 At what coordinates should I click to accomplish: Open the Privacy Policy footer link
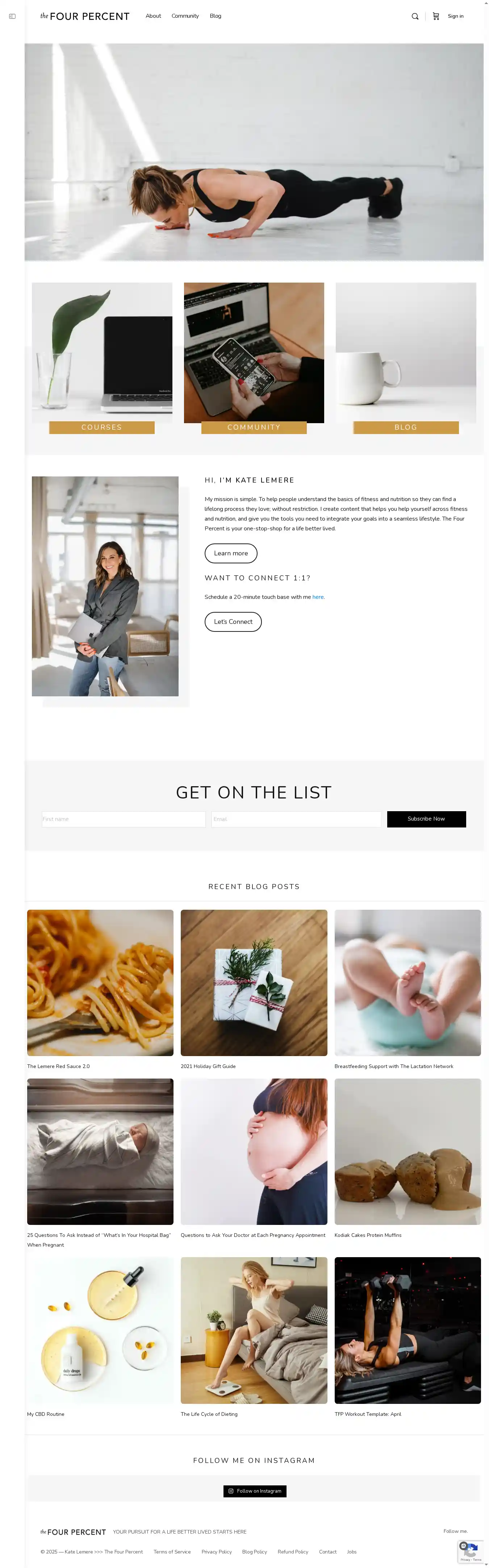point(217,1552)
